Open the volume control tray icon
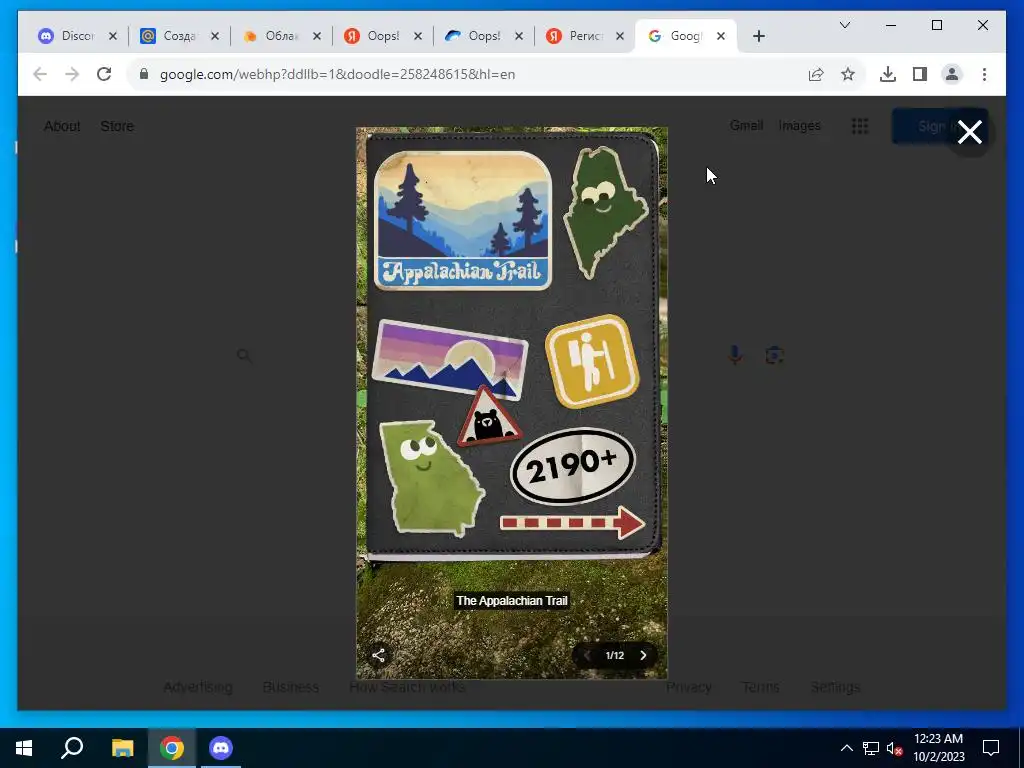 895,748
